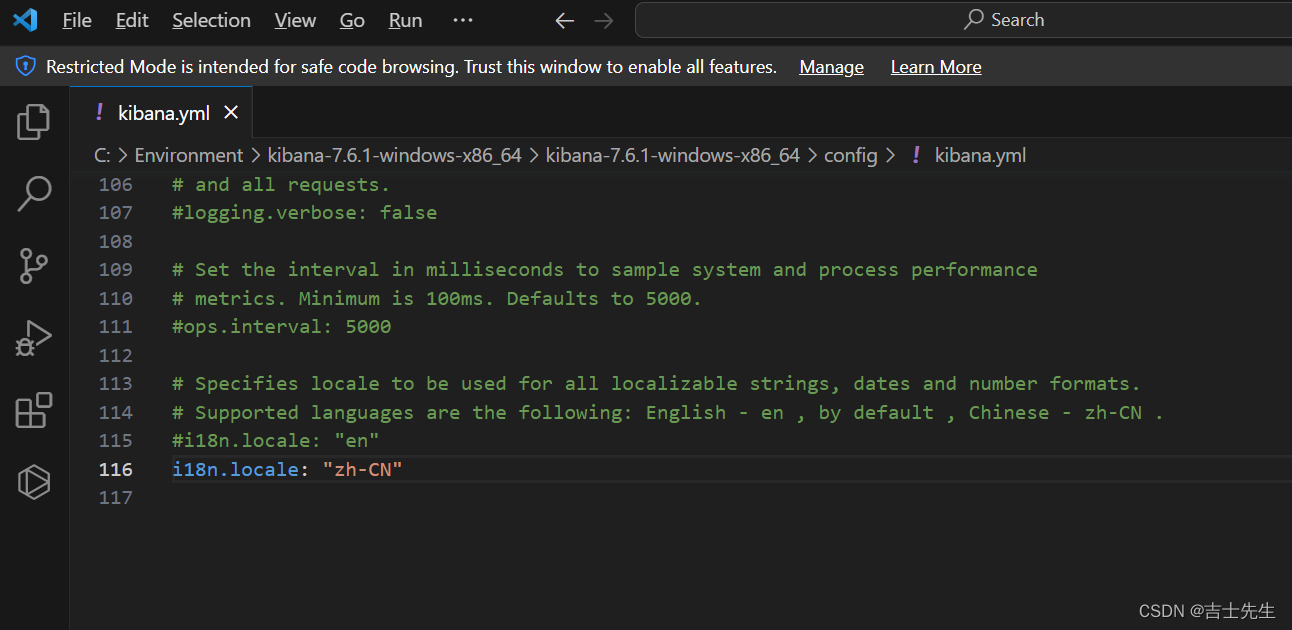Click the 'Set the interval in milliseconds' comment
The image size is (1292, 630).
(x=605, y=269)
